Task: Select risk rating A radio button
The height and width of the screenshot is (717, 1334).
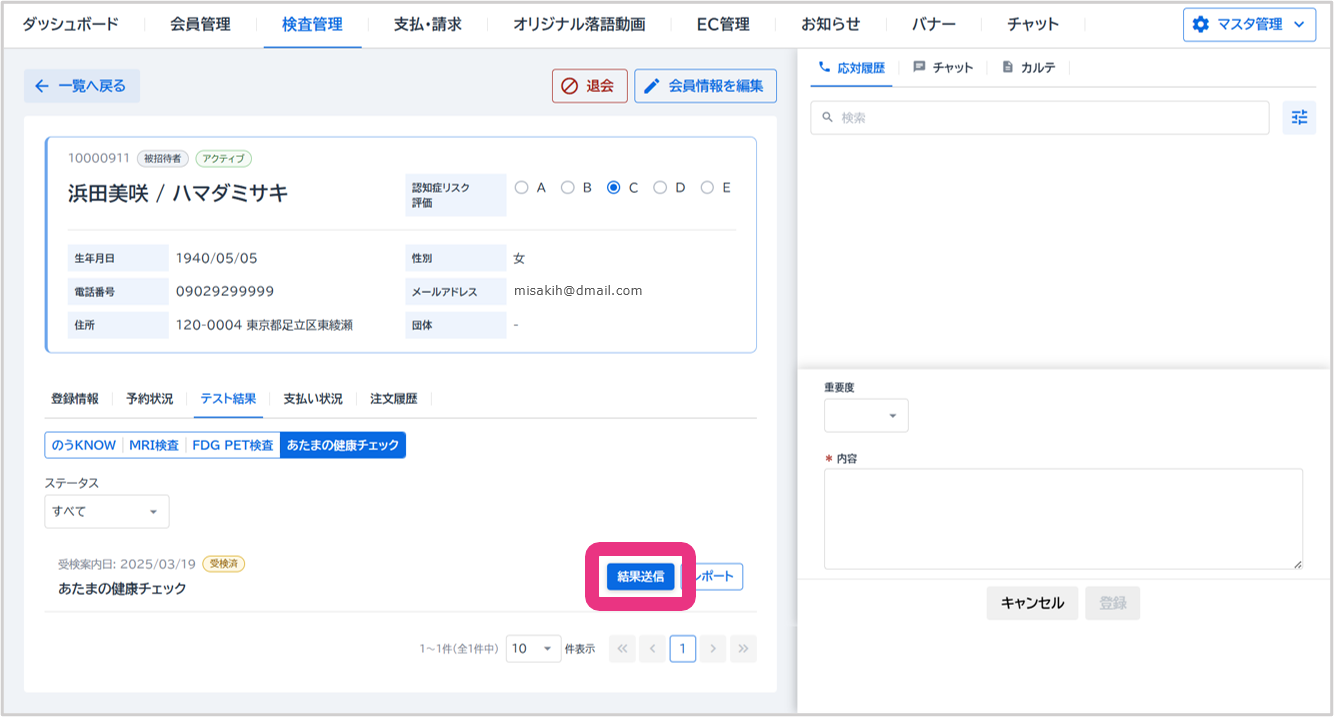Action: pos(521,187)
